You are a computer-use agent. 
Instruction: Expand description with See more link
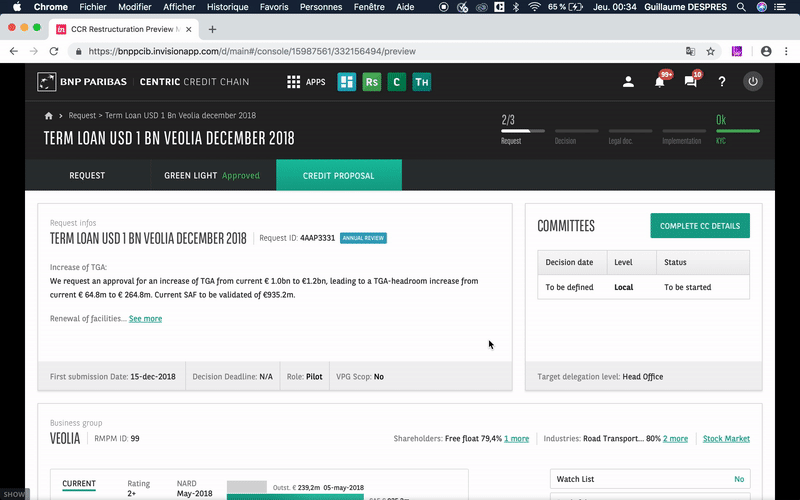pyautogui.click(x=145, y=318)
